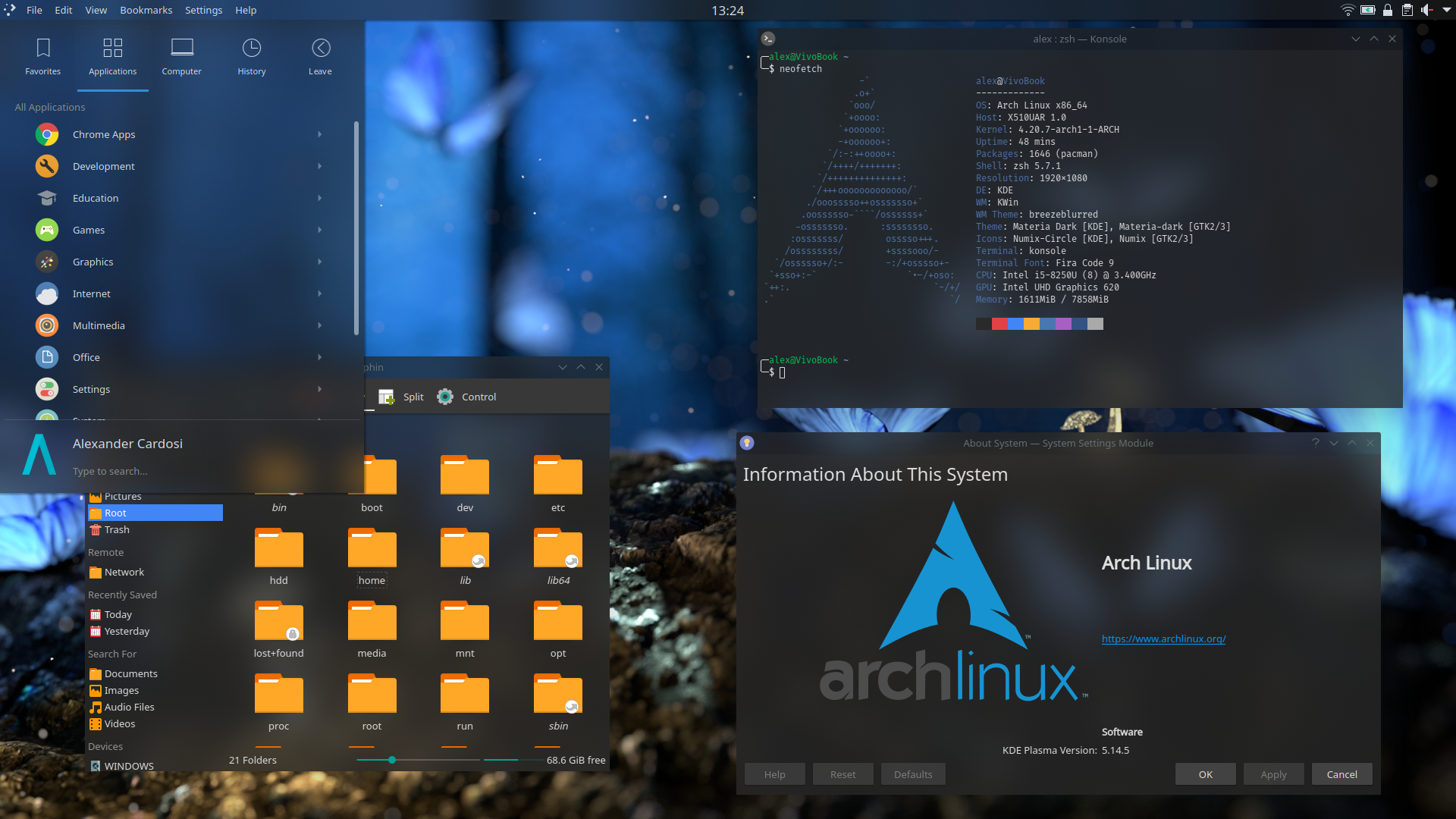1456x819 pixels.
Task: Select the Multimedia category icon
Action: 46,325
